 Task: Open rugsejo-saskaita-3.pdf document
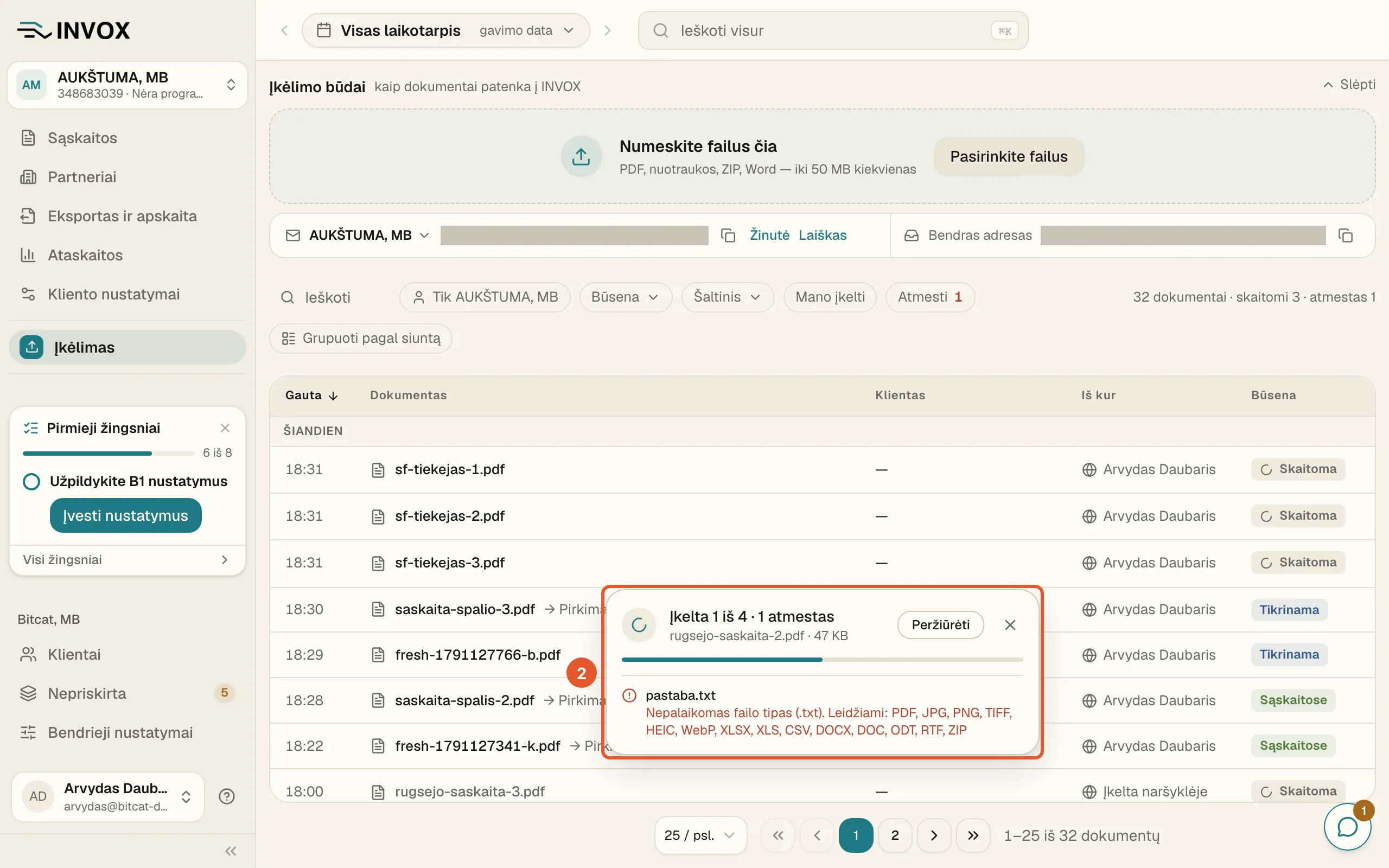pos(469,792)
